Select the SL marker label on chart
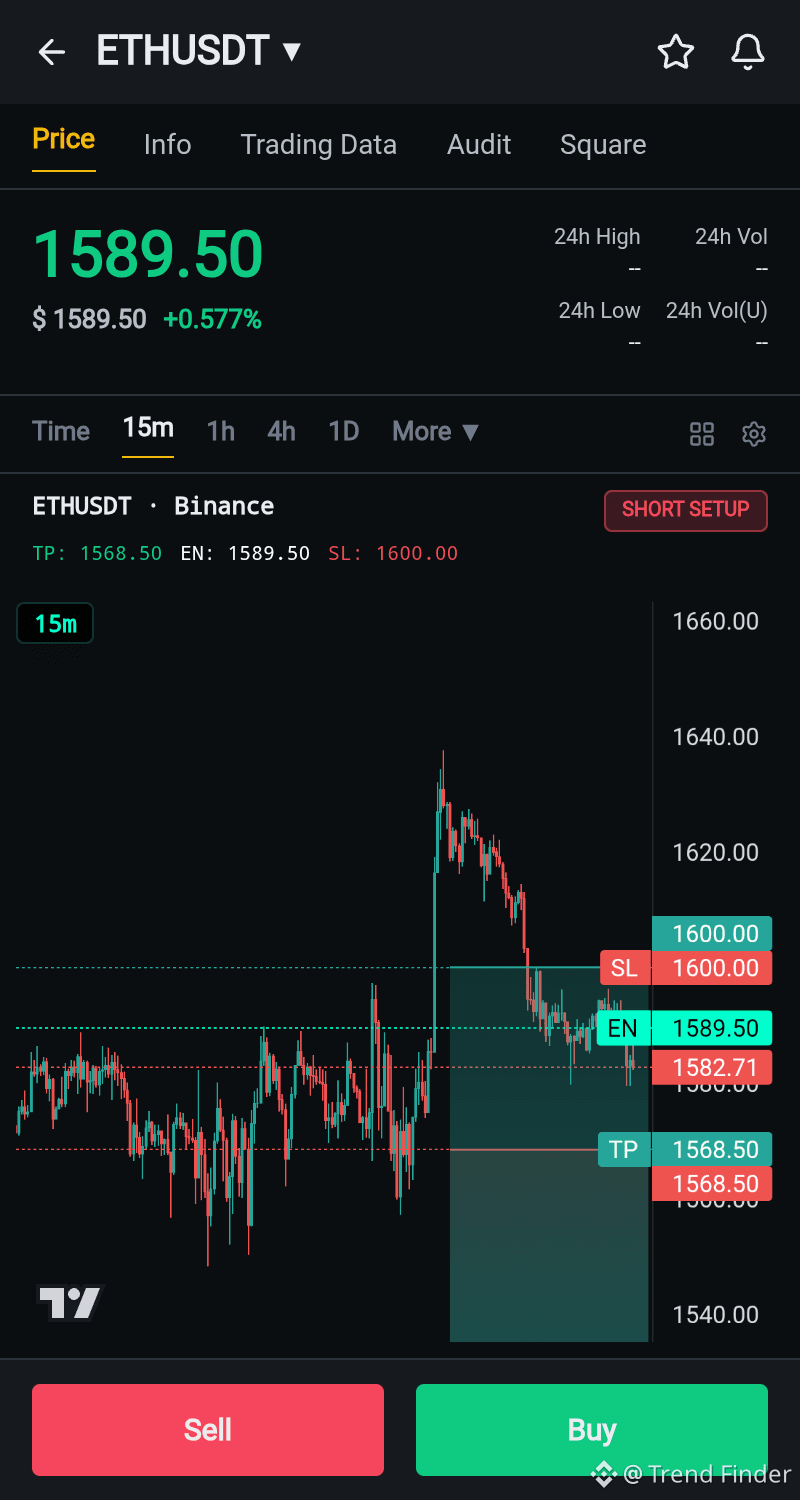Screen dimensions: 800x1500 pos(625,968)
